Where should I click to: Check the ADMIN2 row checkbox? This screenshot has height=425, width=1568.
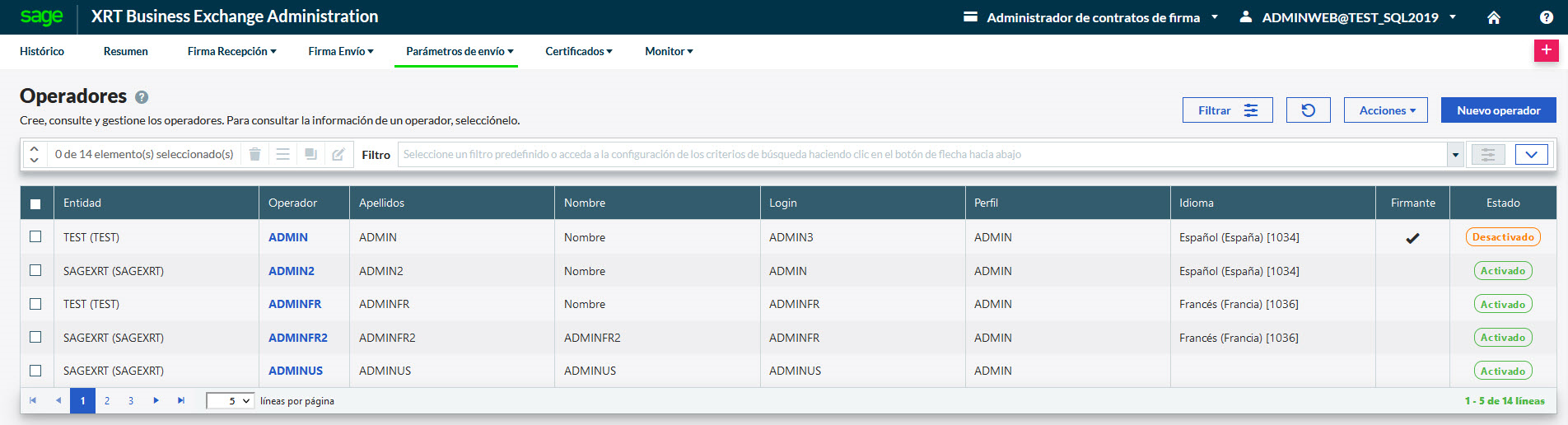click(35, 270)
